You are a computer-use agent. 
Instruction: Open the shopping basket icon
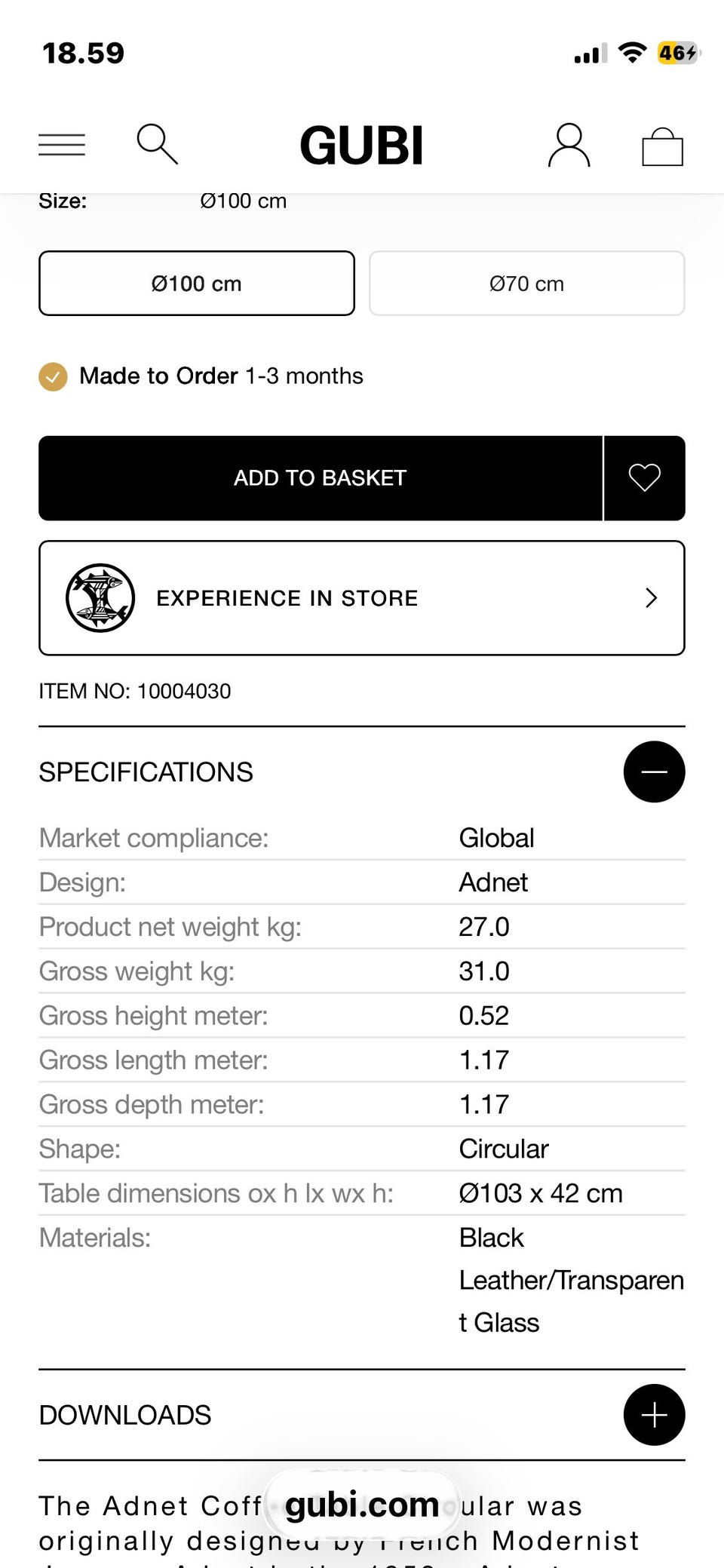coord(662,146)
